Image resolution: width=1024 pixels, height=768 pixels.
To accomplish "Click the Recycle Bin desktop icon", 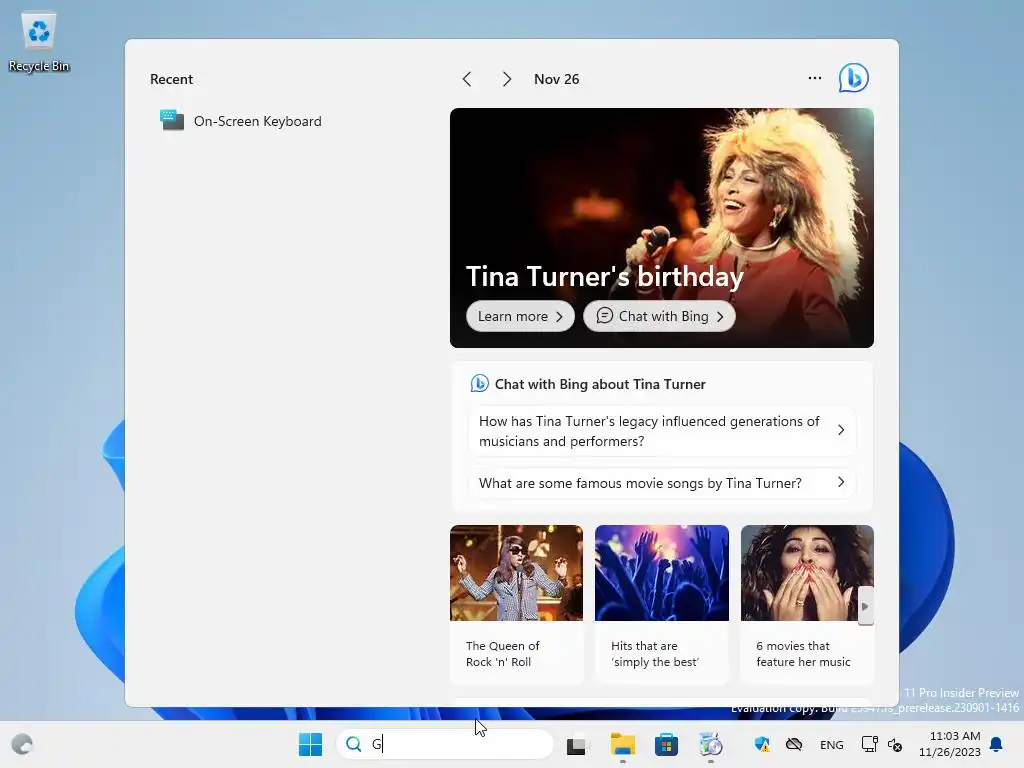I will coord(39,42).
